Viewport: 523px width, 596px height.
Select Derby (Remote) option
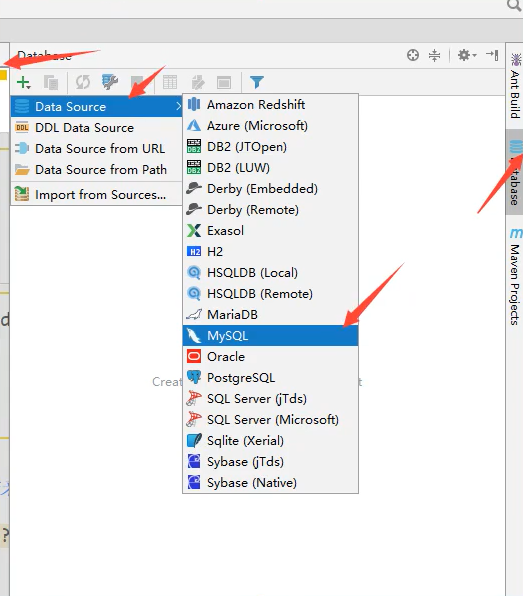(270, 210)
